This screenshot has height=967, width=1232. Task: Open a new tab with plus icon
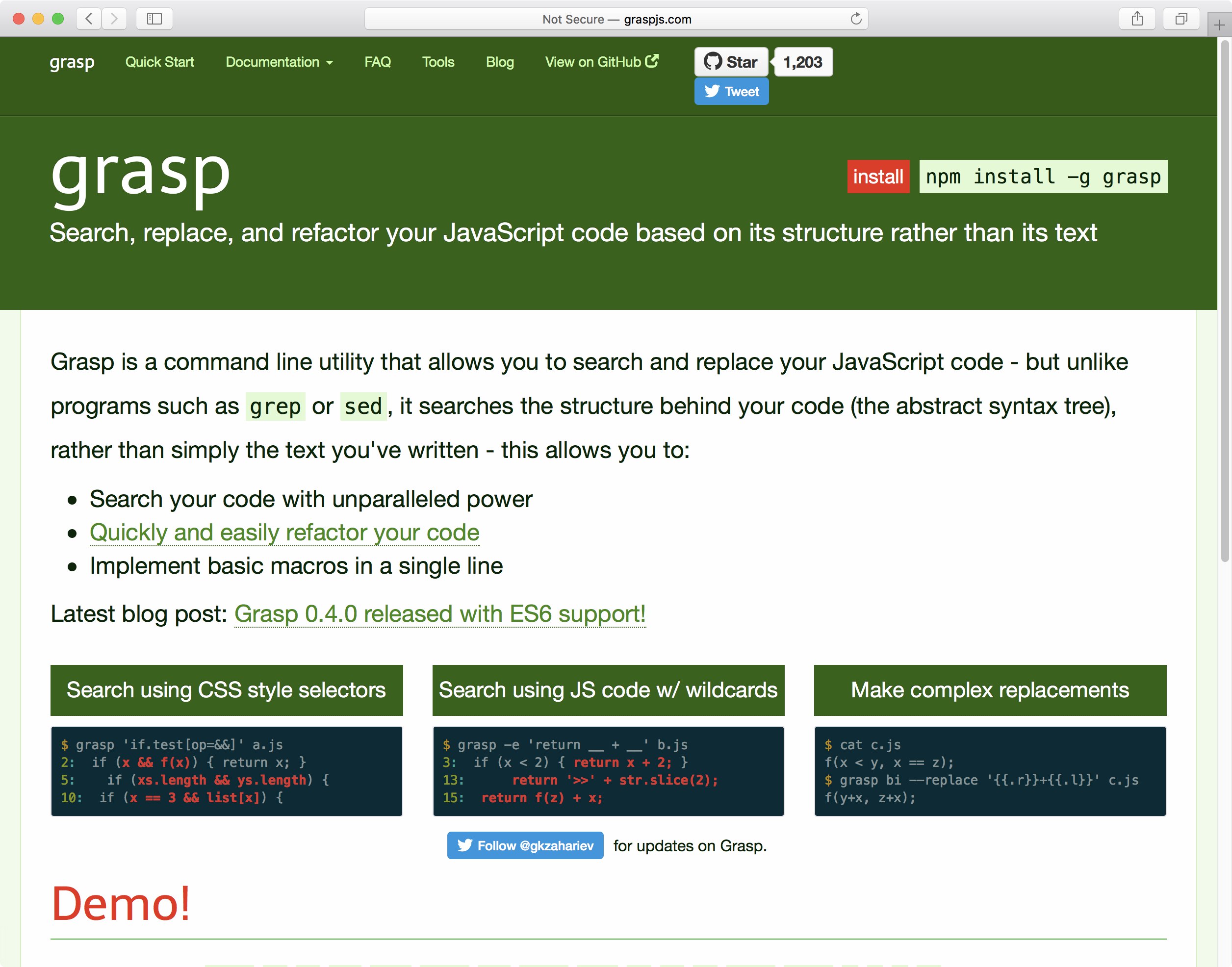(x=1220, y=25)
